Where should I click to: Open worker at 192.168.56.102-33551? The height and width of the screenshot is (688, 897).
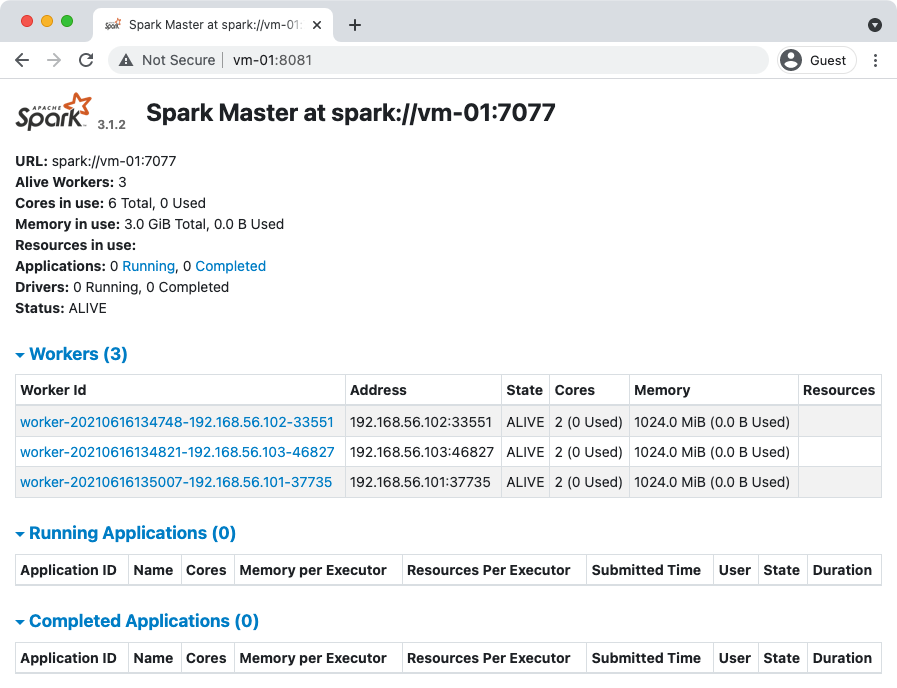pos(177,422)
